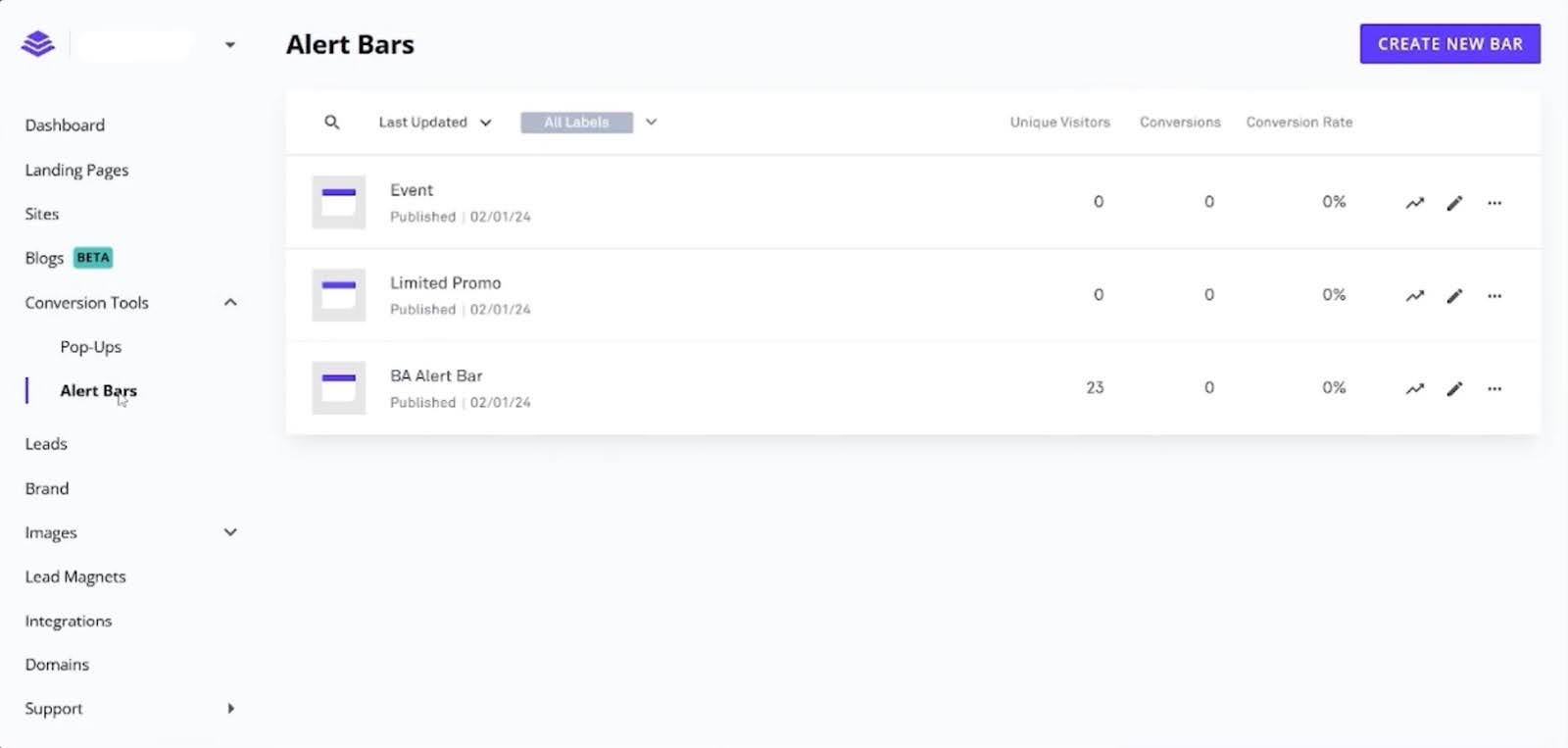View analytics for the Limited Promo bar
The height and width of the screenshot is (748, 1568).
click(1415, 296)
